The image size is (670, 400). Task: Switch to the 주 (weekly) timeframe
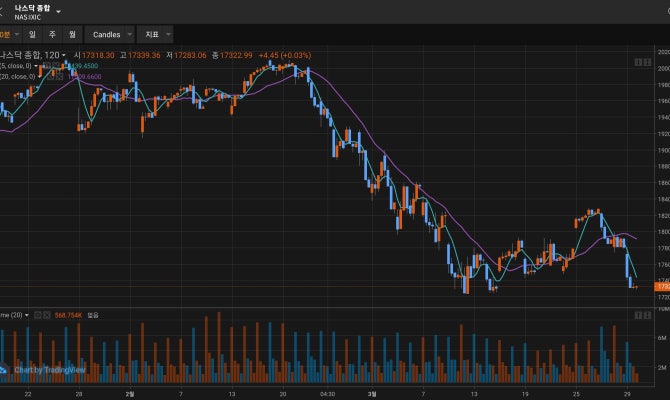pyautogui.click(x=52, y=33)
